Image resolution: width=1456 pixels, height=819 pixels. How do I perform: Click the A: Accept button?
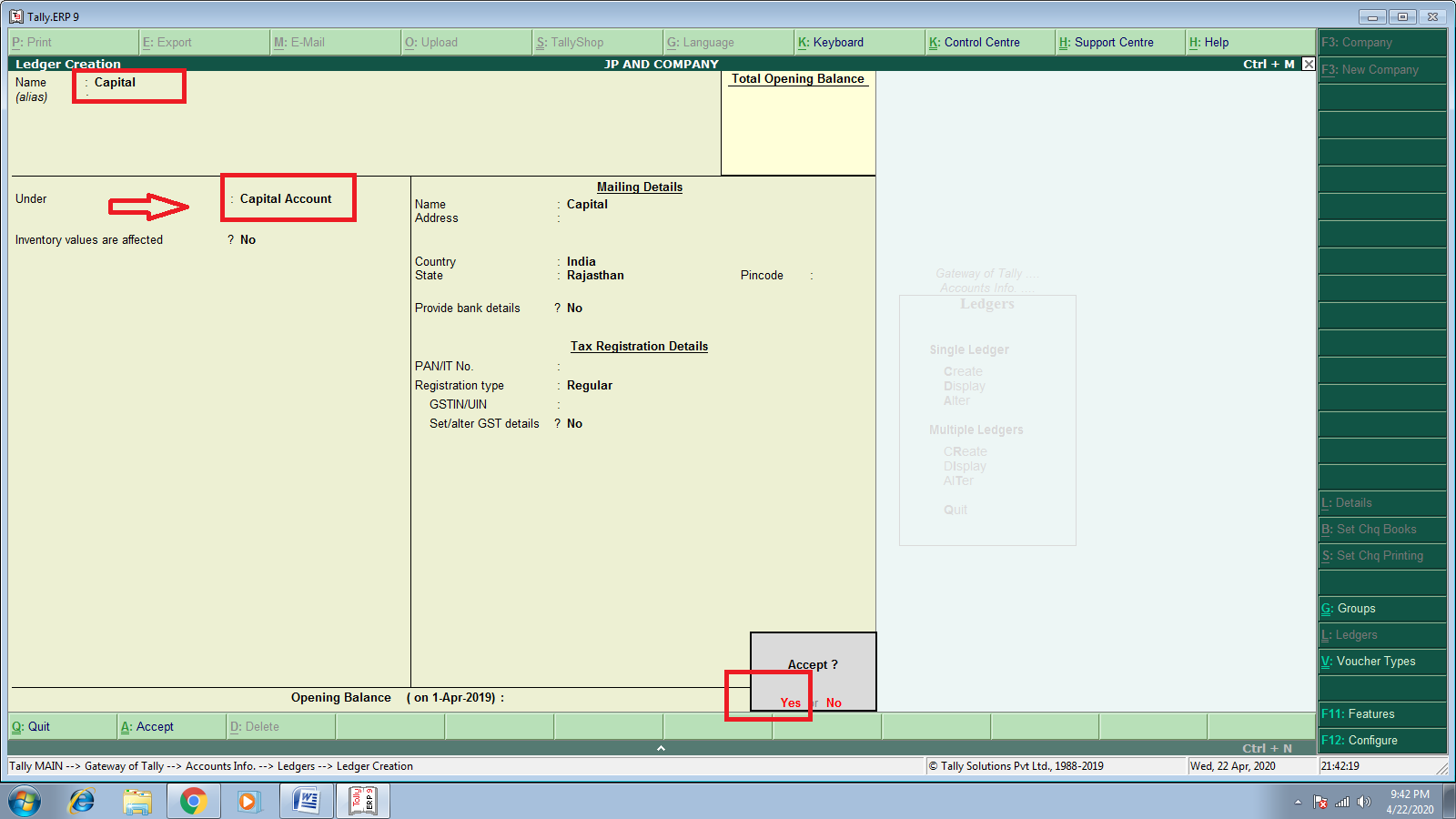171,726
